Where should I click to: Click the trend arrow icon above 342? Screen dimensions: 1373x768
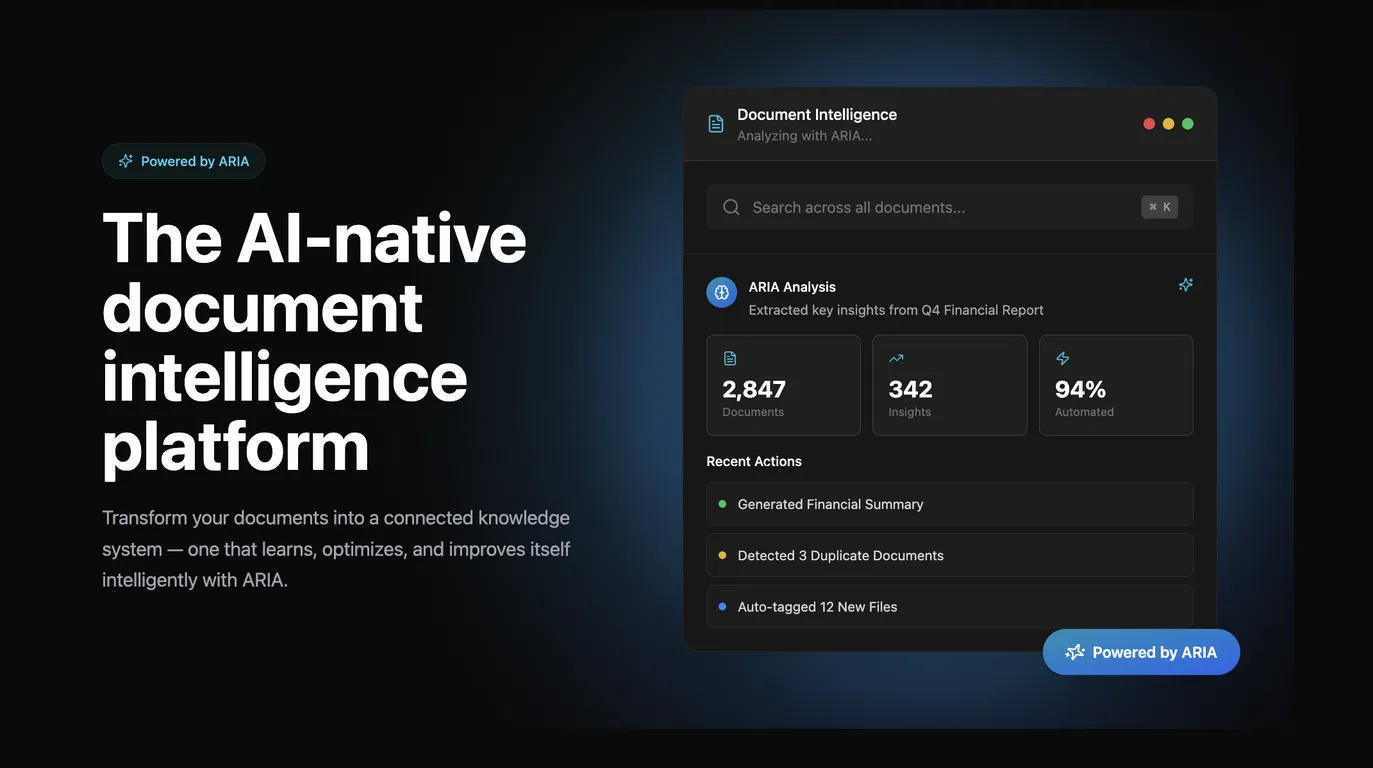[x=896, y=358]
